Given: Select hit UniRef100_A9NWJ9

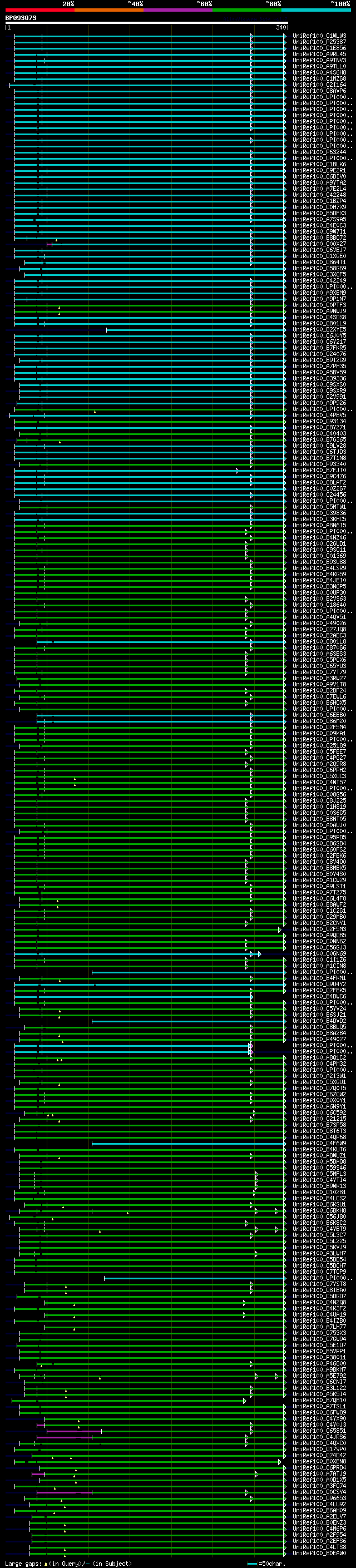Looking at the screenshot, I should tap(319, 311).
